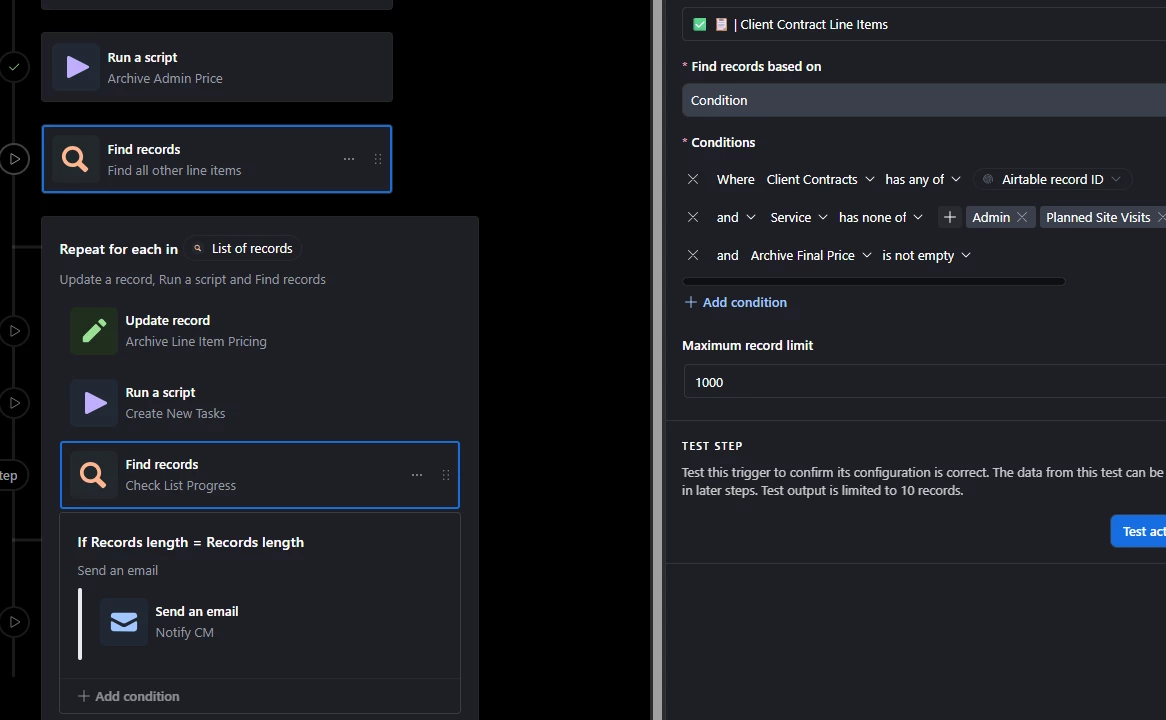The width and height of the screenshot is (1166, 720).
Task: Select the List of records token
Action: click(243, 248)
